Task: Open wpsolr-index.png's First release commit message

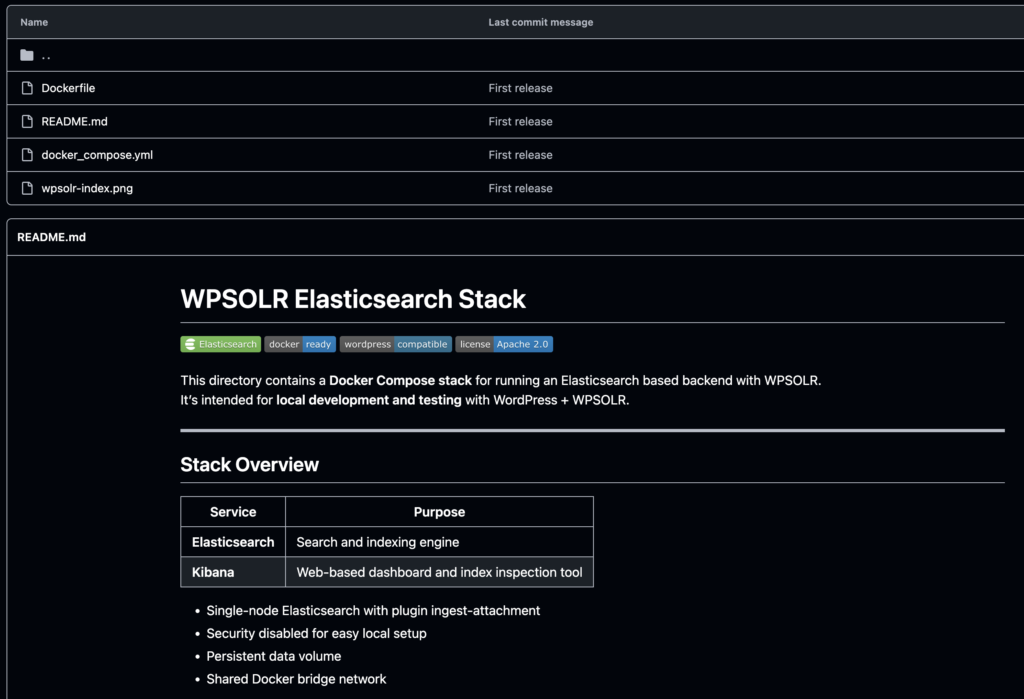Action: pos(520,188)
